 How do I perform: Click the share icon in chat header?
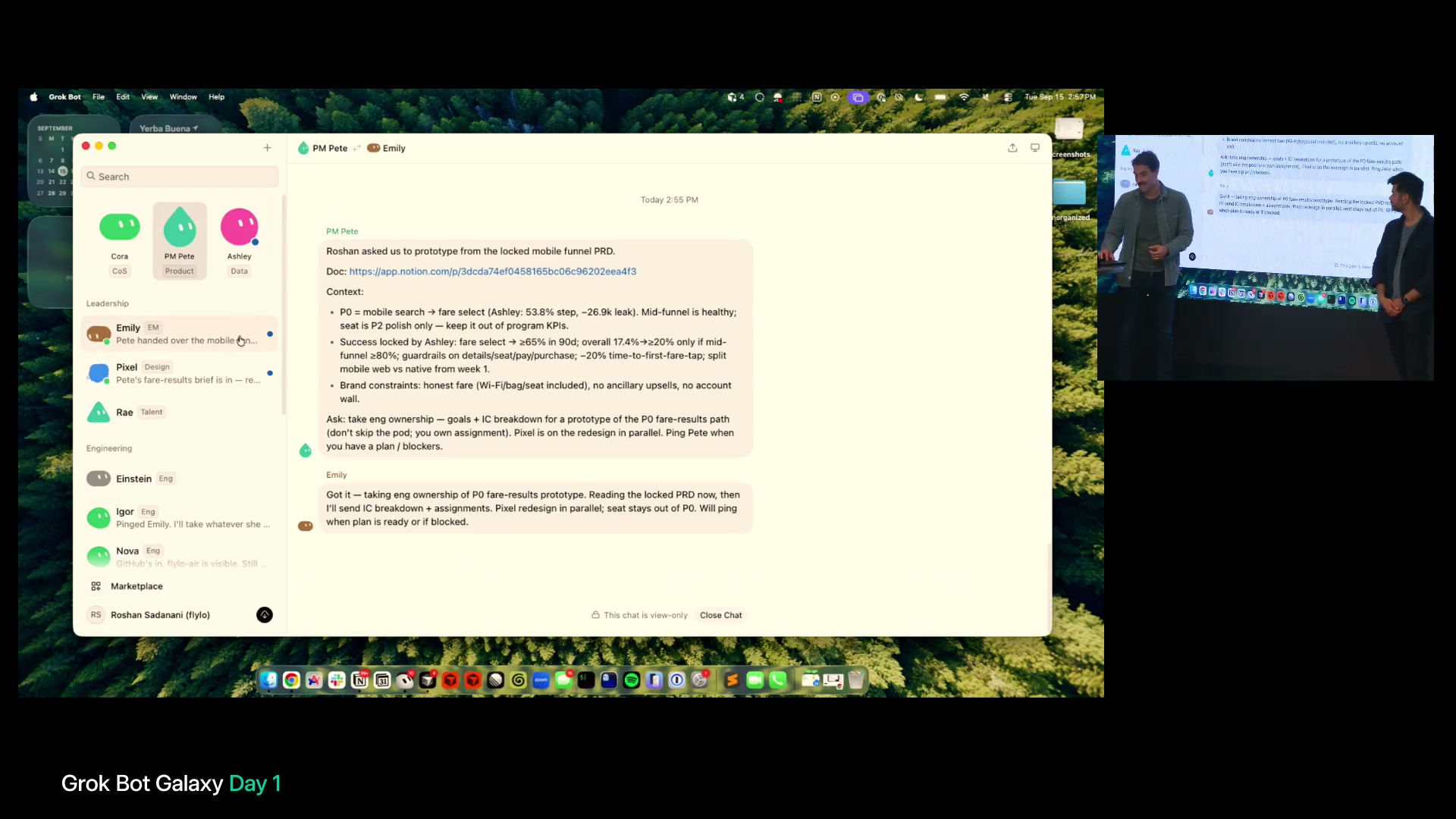1012,148
